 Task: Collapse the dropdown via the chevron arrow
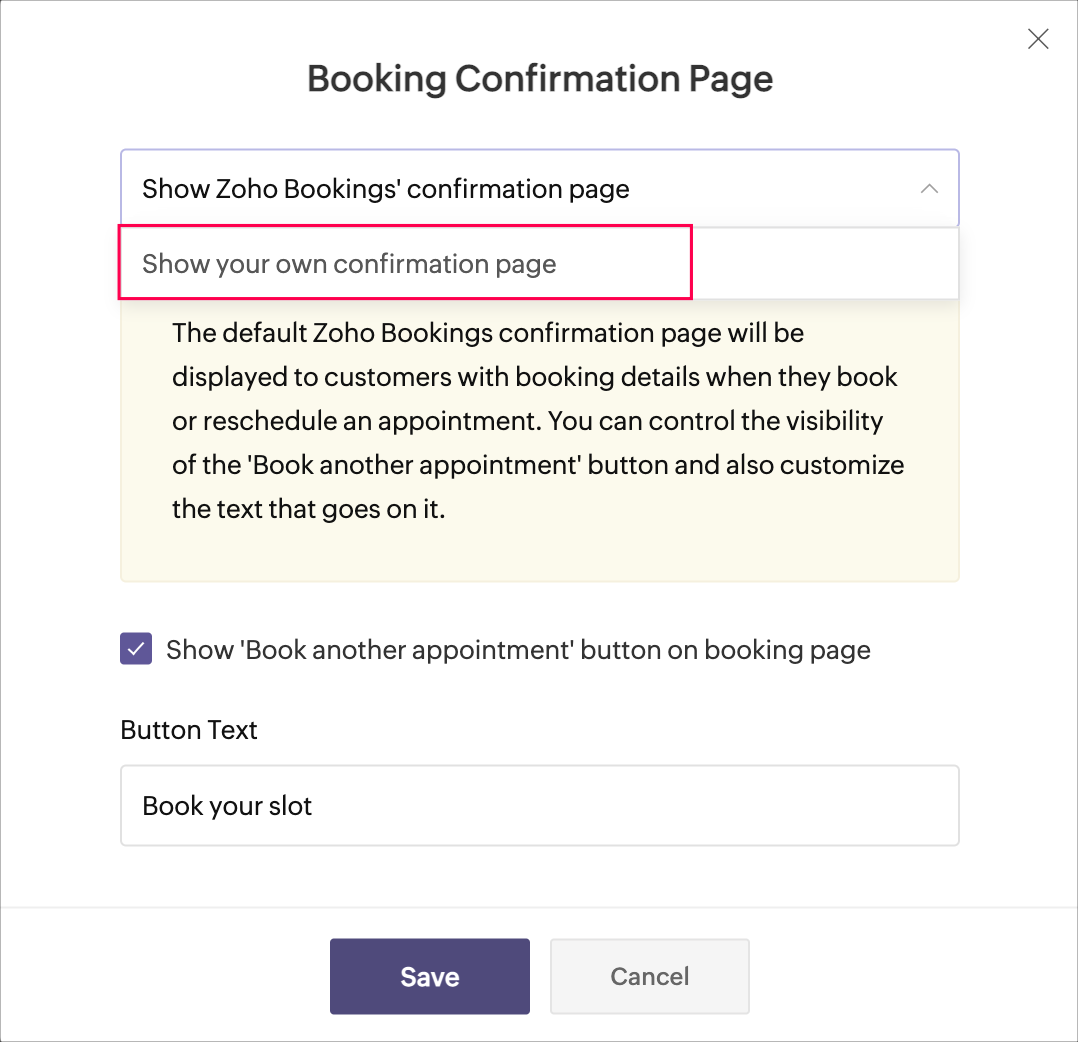pyautogui.click(x=929, y=188)
